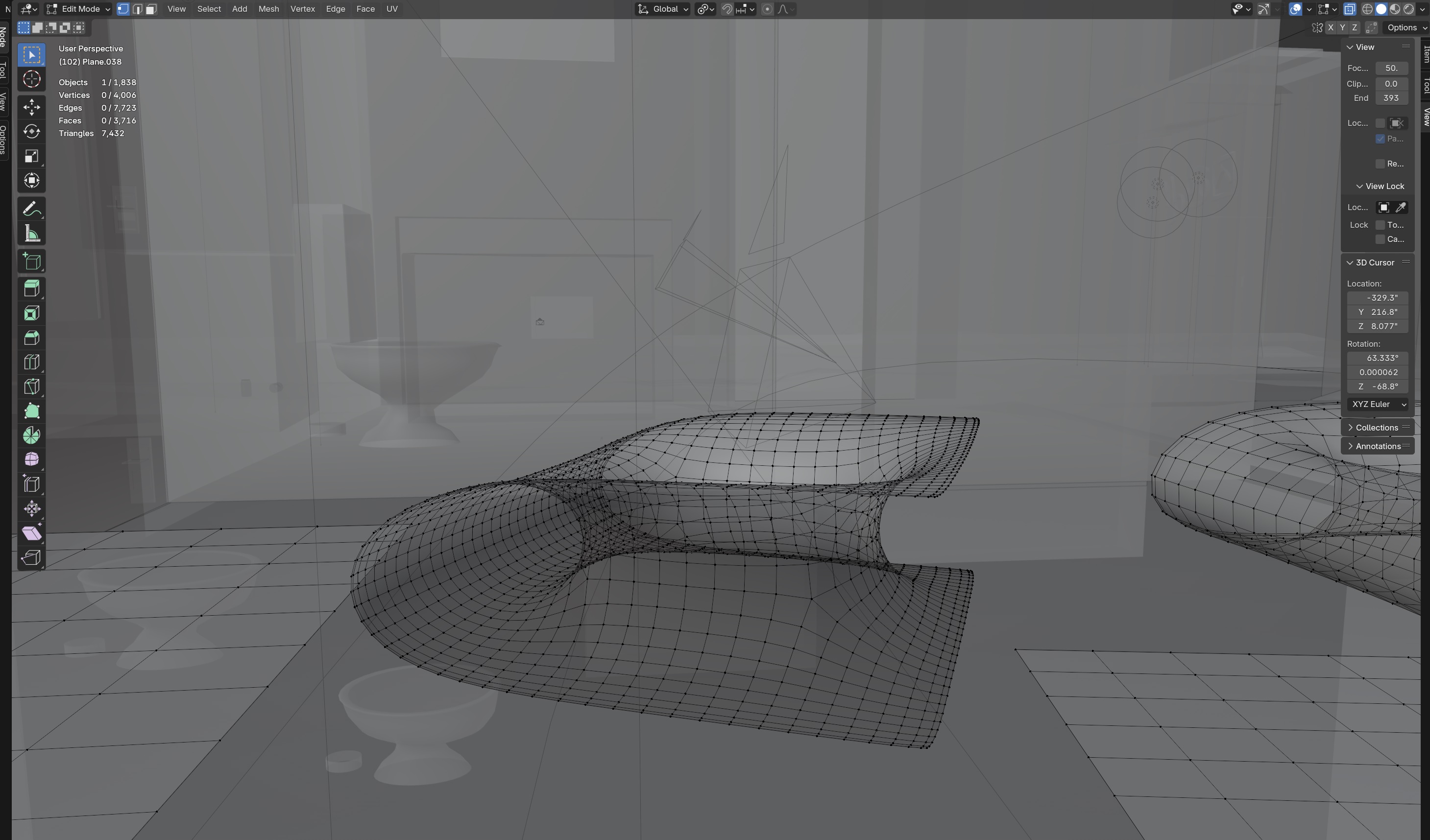Viewport: 1430px width, 840px height.
Task: Toggle Z-axis mirror
Action: click(1355, 27)
